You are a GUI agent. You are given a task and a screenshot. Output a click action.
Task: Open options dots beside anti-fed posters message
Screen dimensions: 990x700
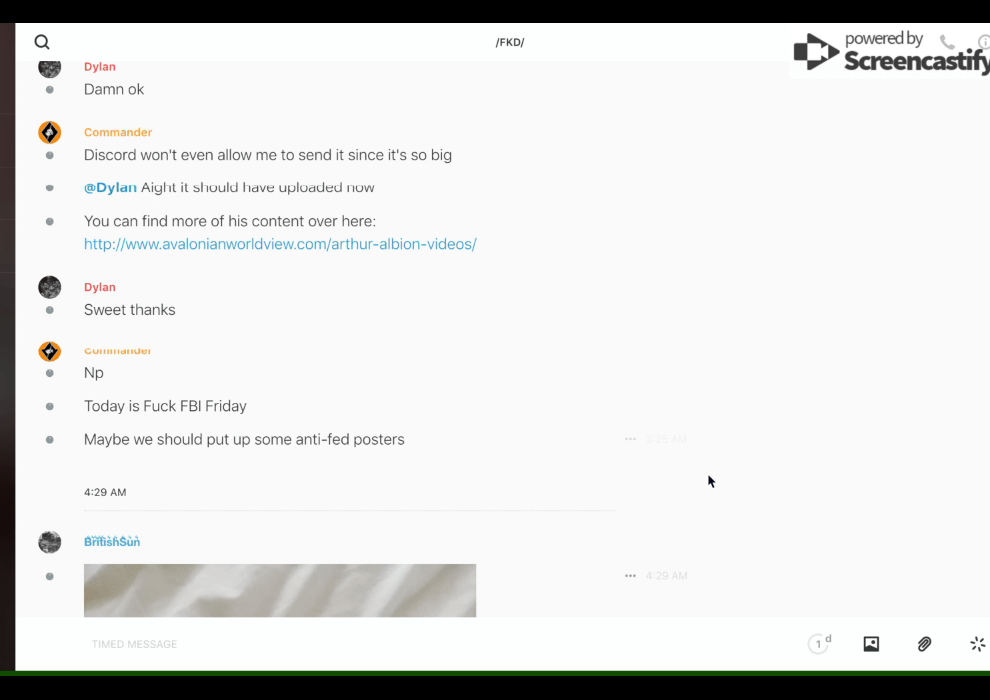(630, 439)
